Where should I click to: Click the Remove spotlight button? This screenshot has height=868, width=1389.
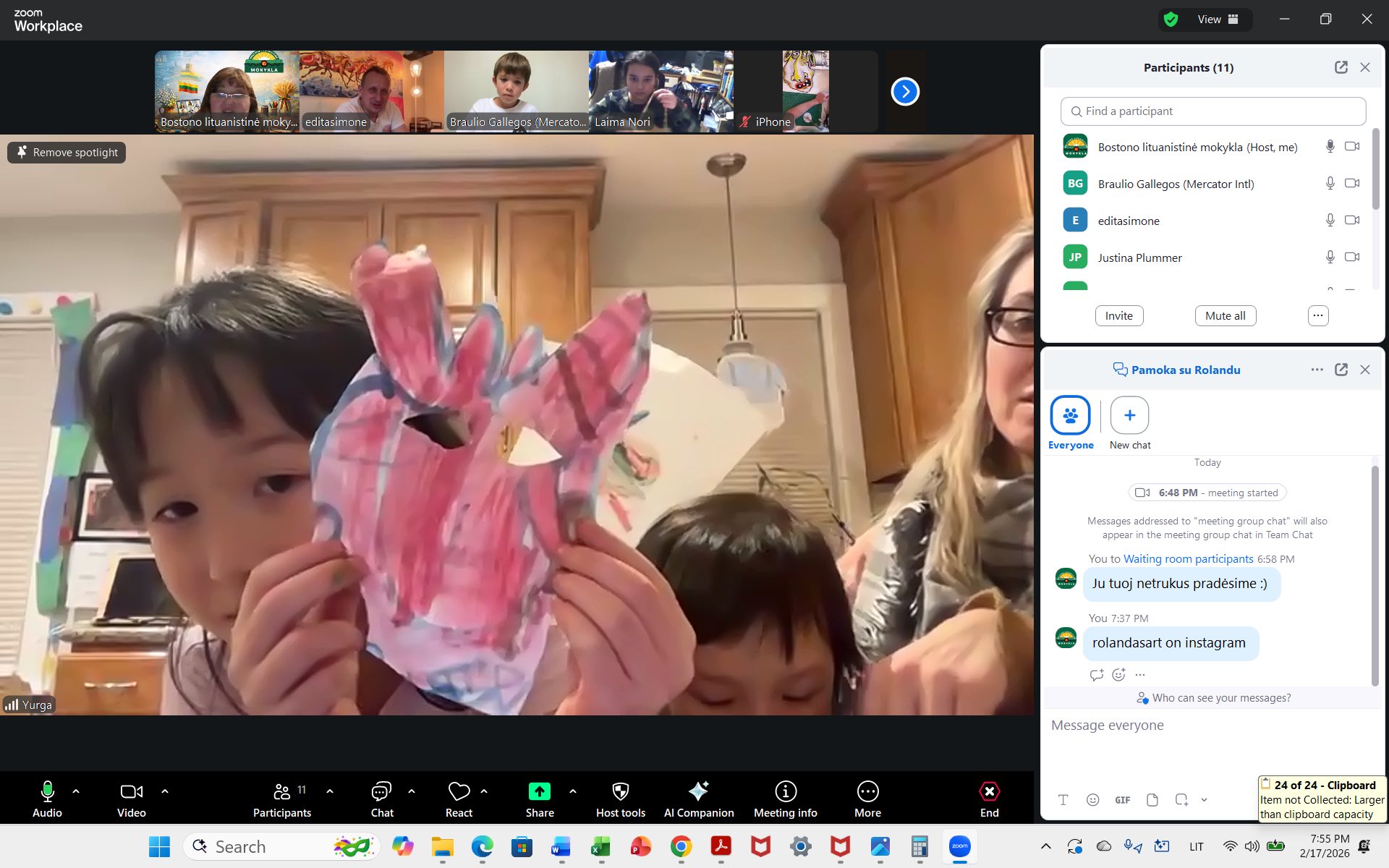[67, 153]
